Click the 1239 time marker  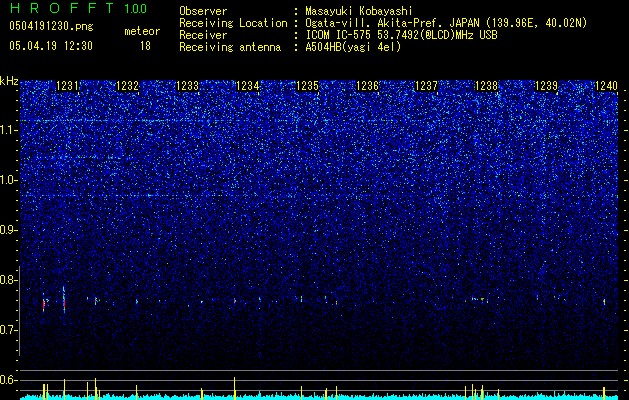pos(546,86)
